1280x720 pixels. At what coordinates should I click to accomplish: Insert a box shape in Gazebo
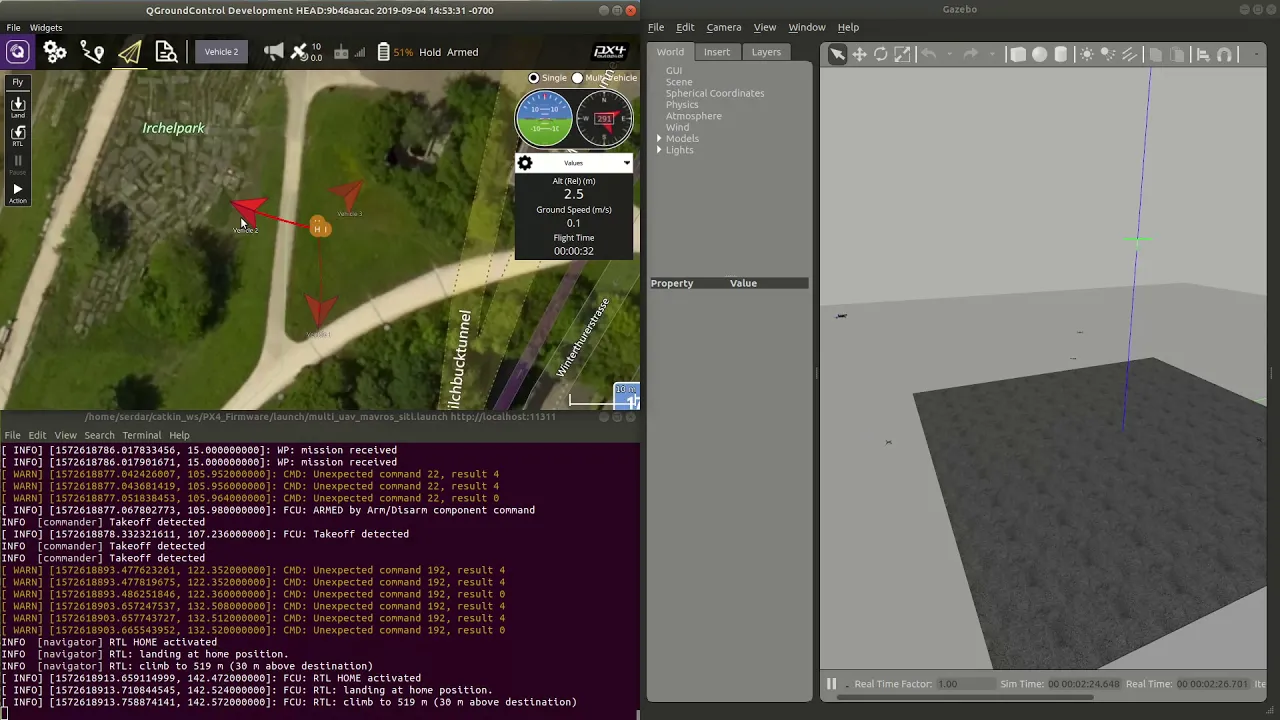point(1018,54)
